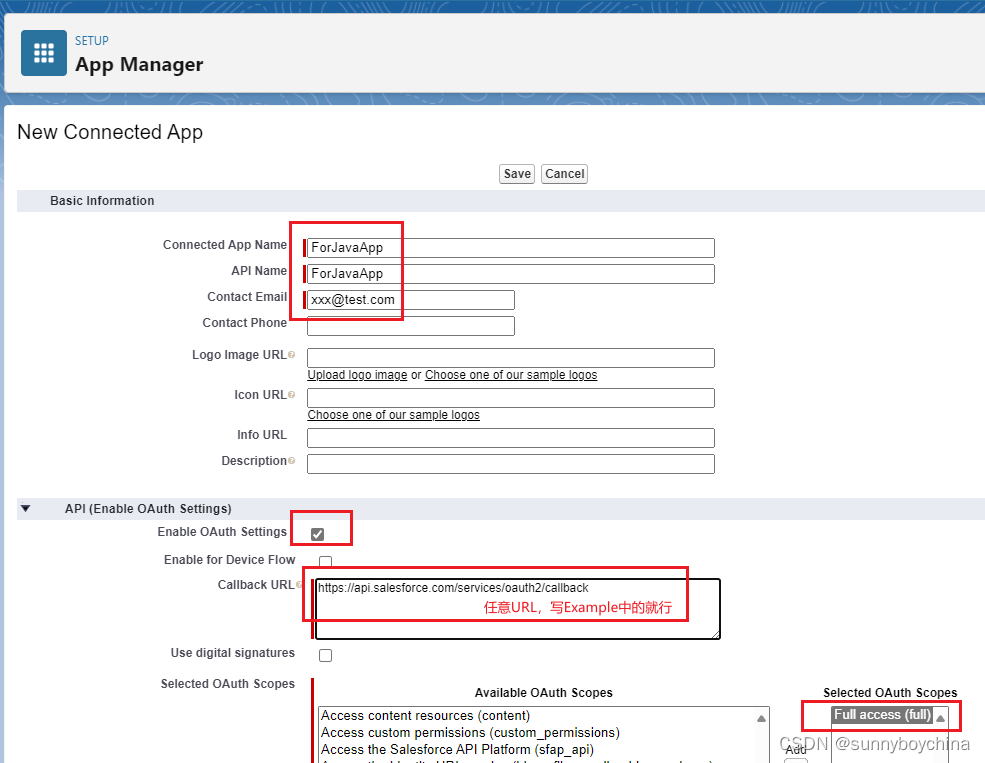The image size is (985, 763).
Task: Enable the Device Flow checkbox
Action: (325, 560)
